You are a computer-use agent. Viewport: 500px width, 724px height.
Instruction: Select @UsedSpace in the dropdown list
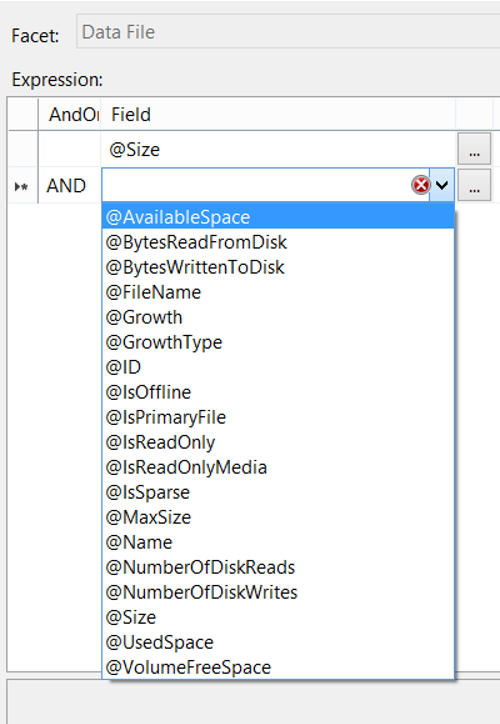278,642
